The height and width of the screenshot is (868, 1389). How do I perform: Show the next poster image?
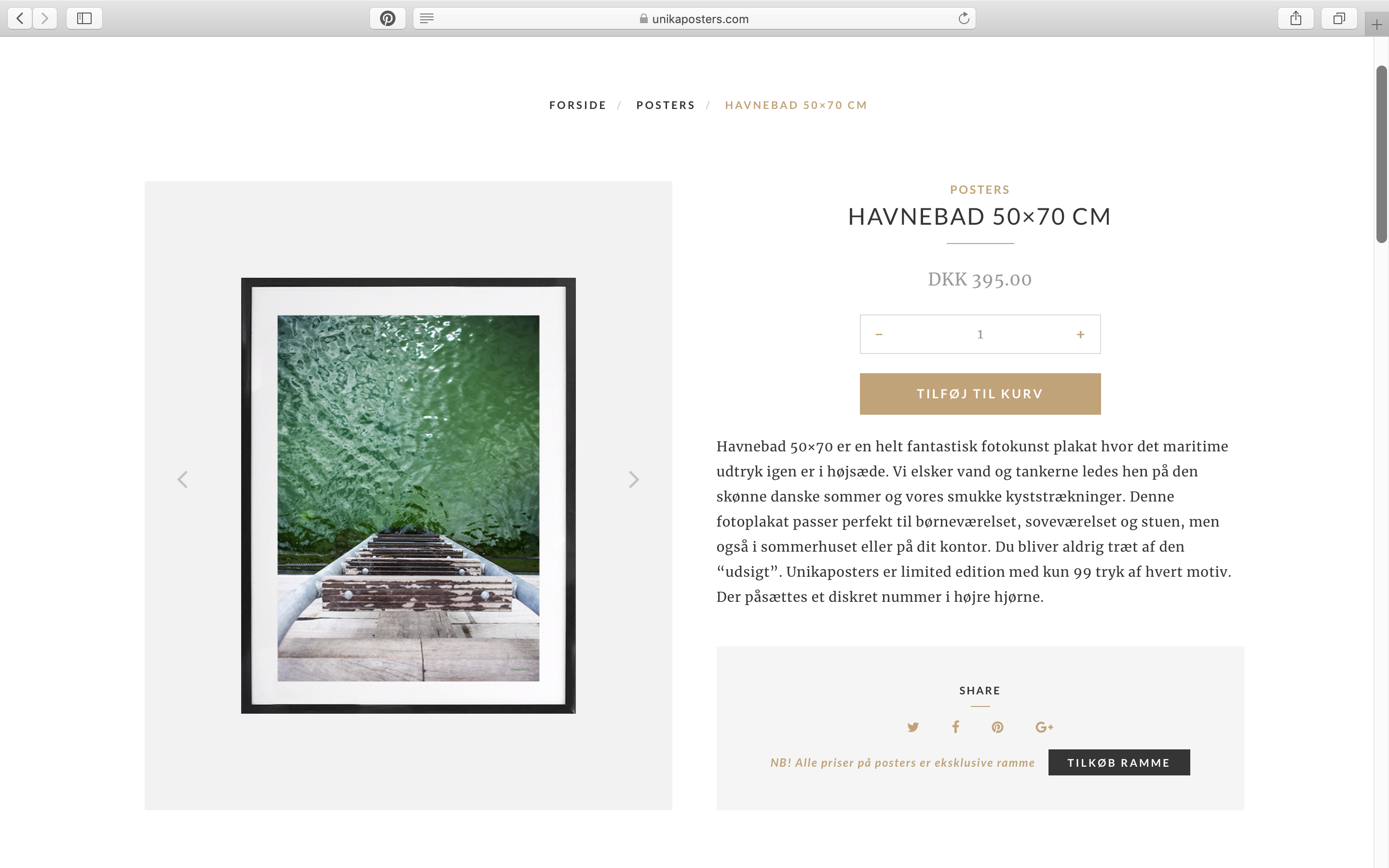click(x=634, y=480)
